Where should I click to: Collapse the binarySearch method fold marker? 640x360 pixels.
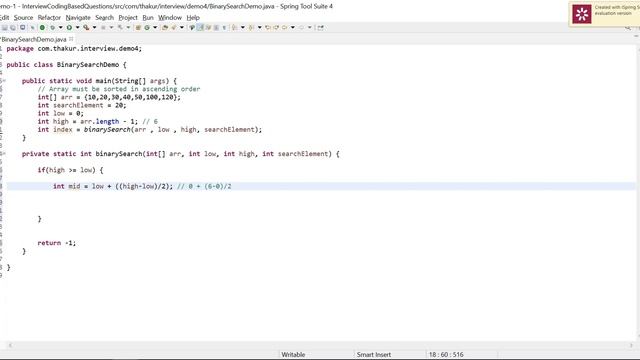click(4, 154)
